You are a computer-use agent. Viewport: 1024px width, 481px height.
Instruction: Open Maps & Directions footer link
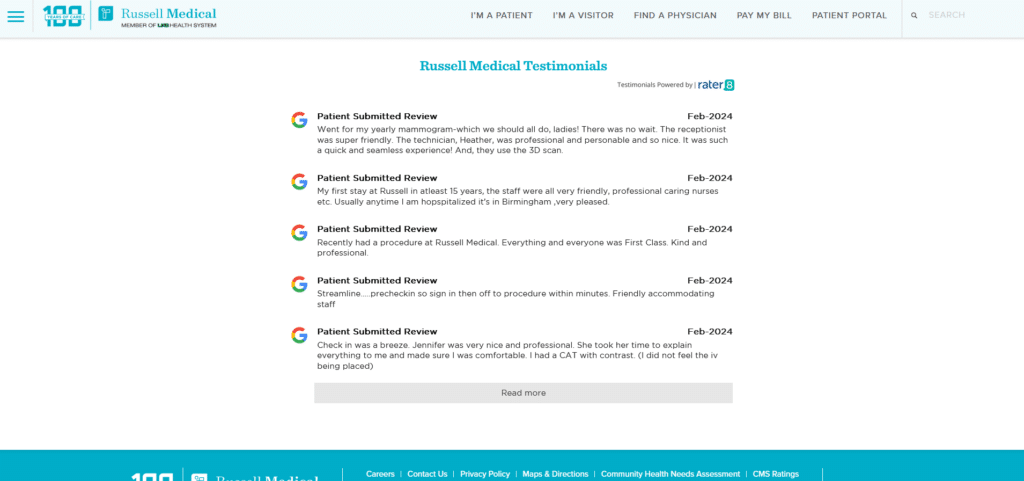(555, 474)
